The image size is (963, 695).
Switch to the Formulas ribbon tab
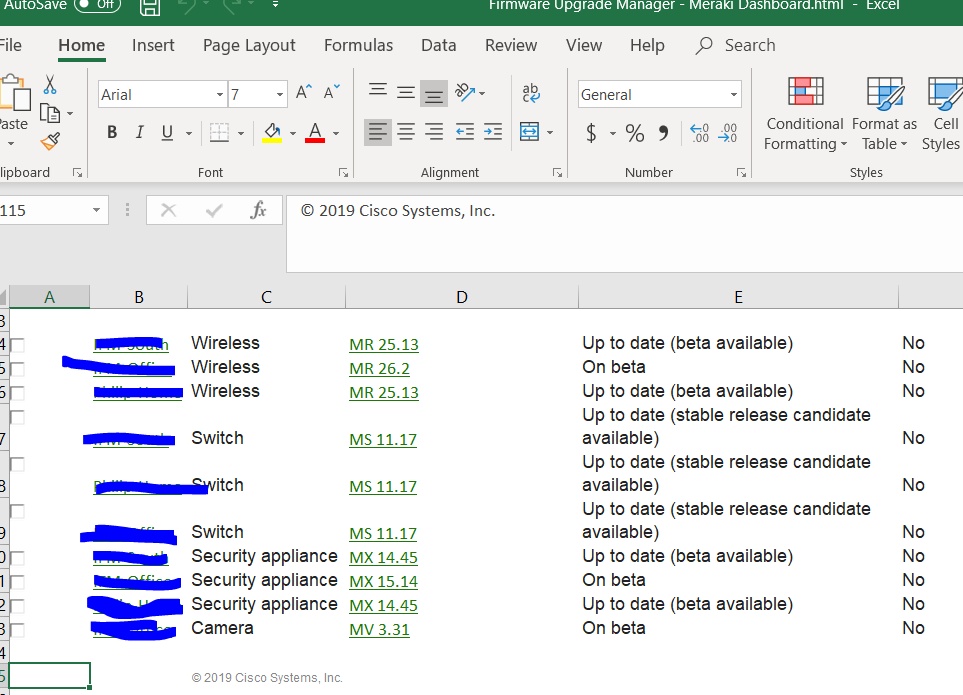358,45
